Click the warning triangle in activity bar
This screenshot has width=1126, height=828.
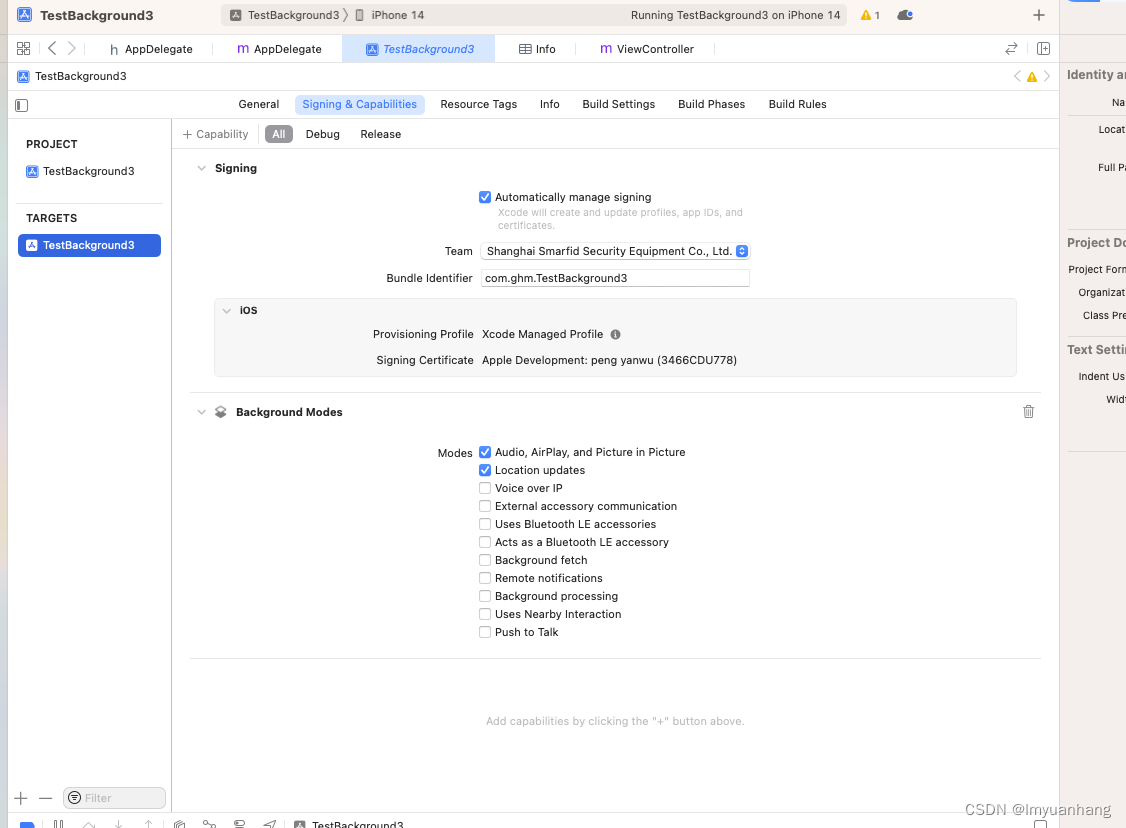(x=865, y=15)
